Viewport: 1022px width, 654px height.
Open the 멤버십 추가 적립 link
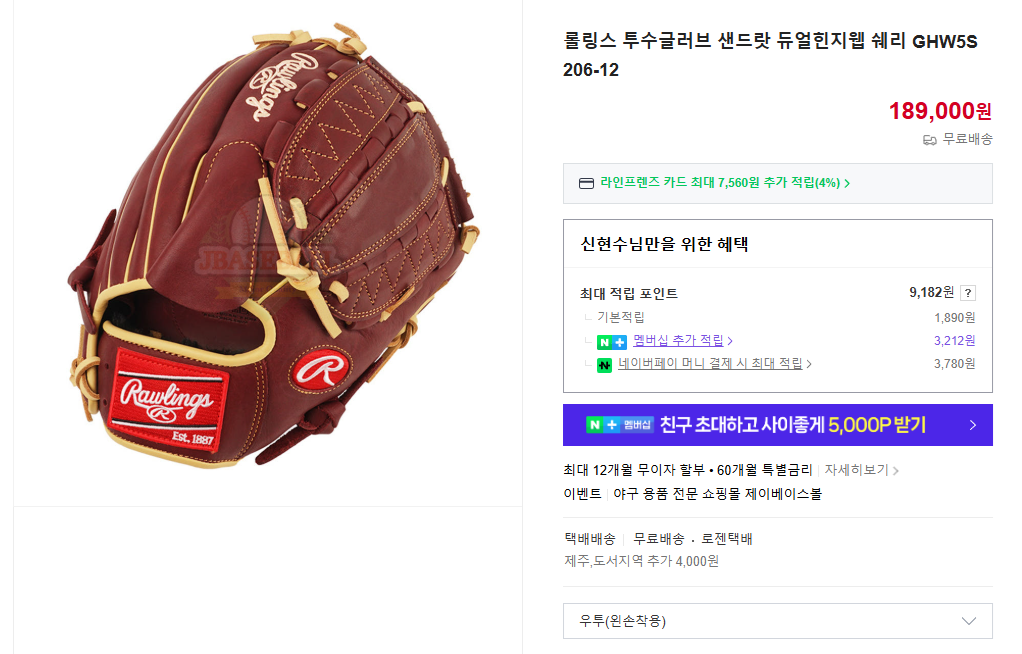coord(682,340)
